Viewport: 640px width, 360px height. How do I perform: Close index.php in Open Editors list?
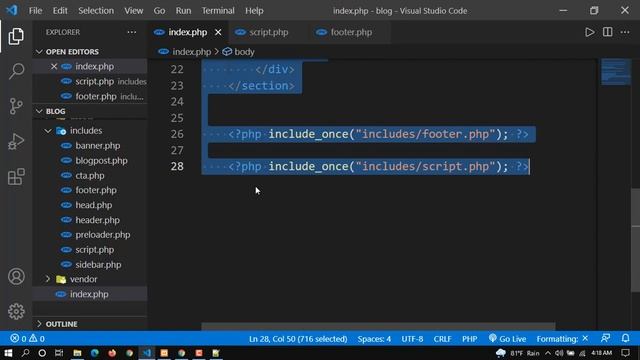[54, 66]
